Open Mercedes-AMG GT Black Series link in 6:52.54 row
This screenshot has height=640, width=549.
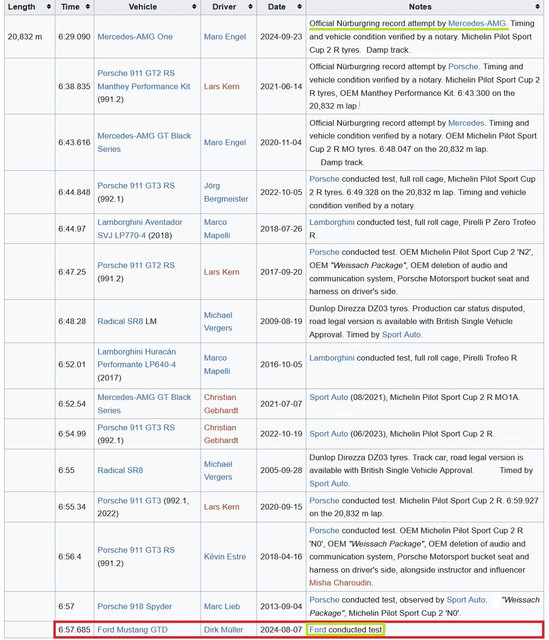144,404
